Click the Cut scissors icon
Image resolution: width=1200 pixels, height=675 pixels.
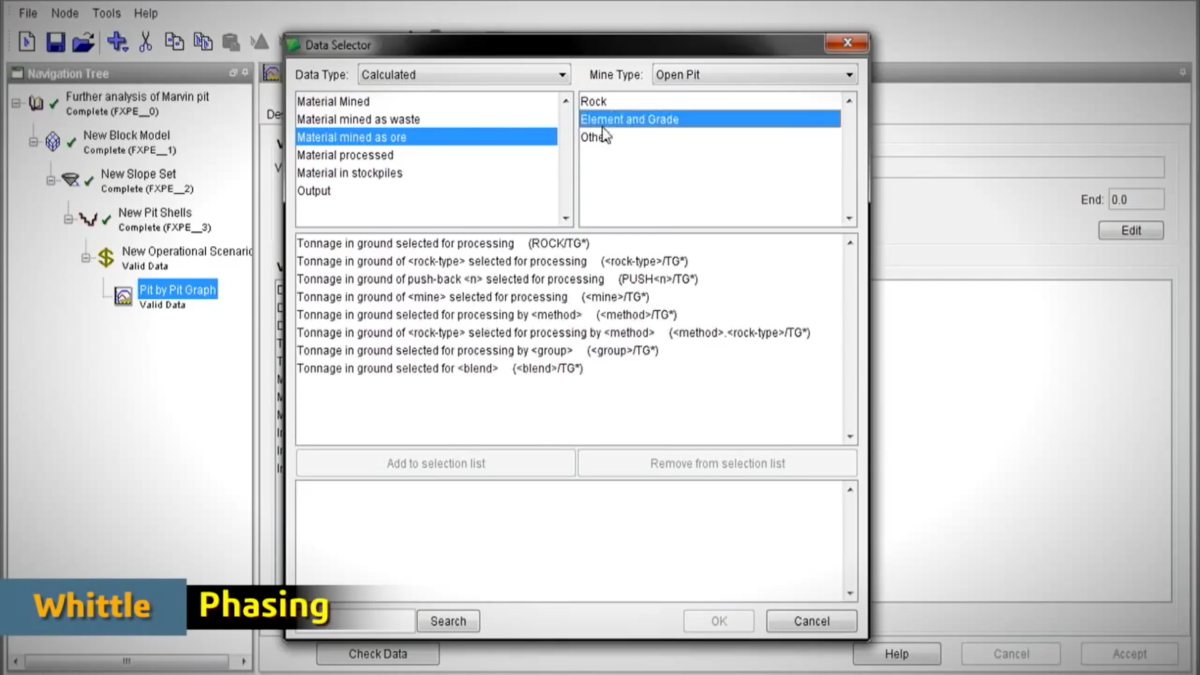(146, 42)
